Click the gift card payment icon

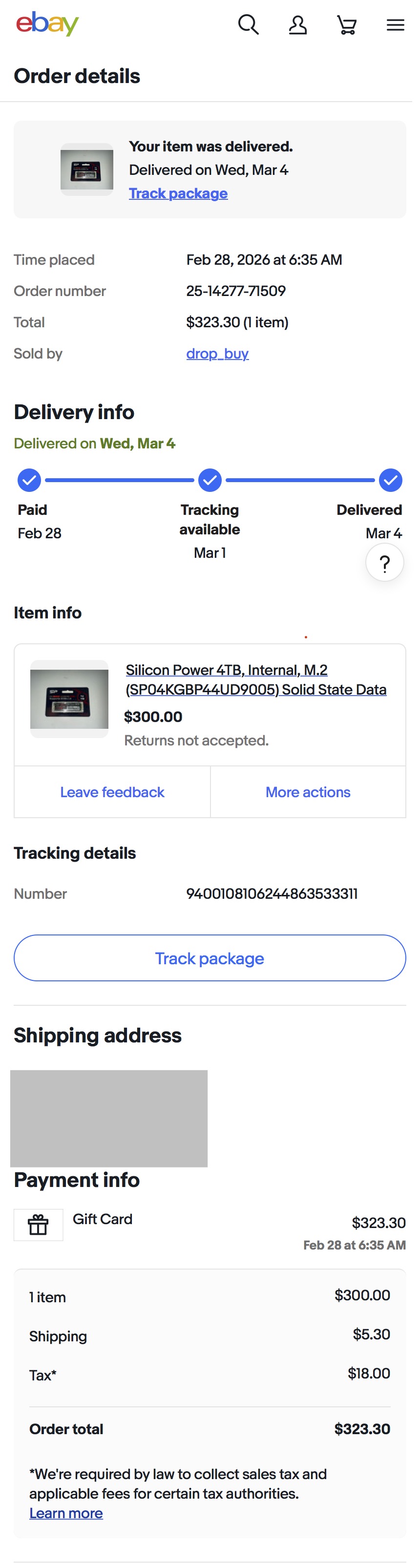(x=39, y=1224)
